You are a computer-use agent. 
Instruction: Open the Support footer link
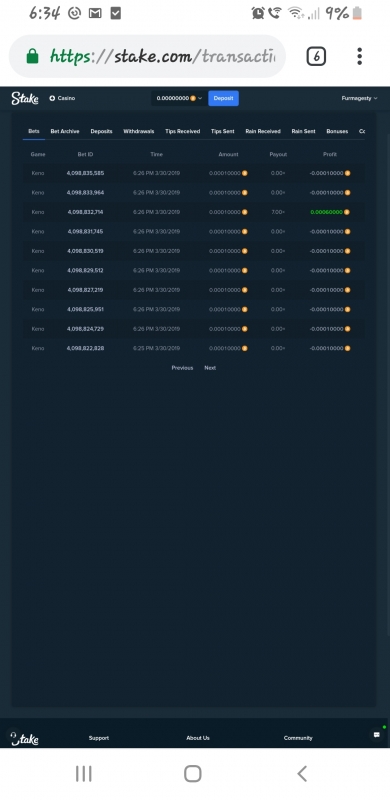click(99, 738)
